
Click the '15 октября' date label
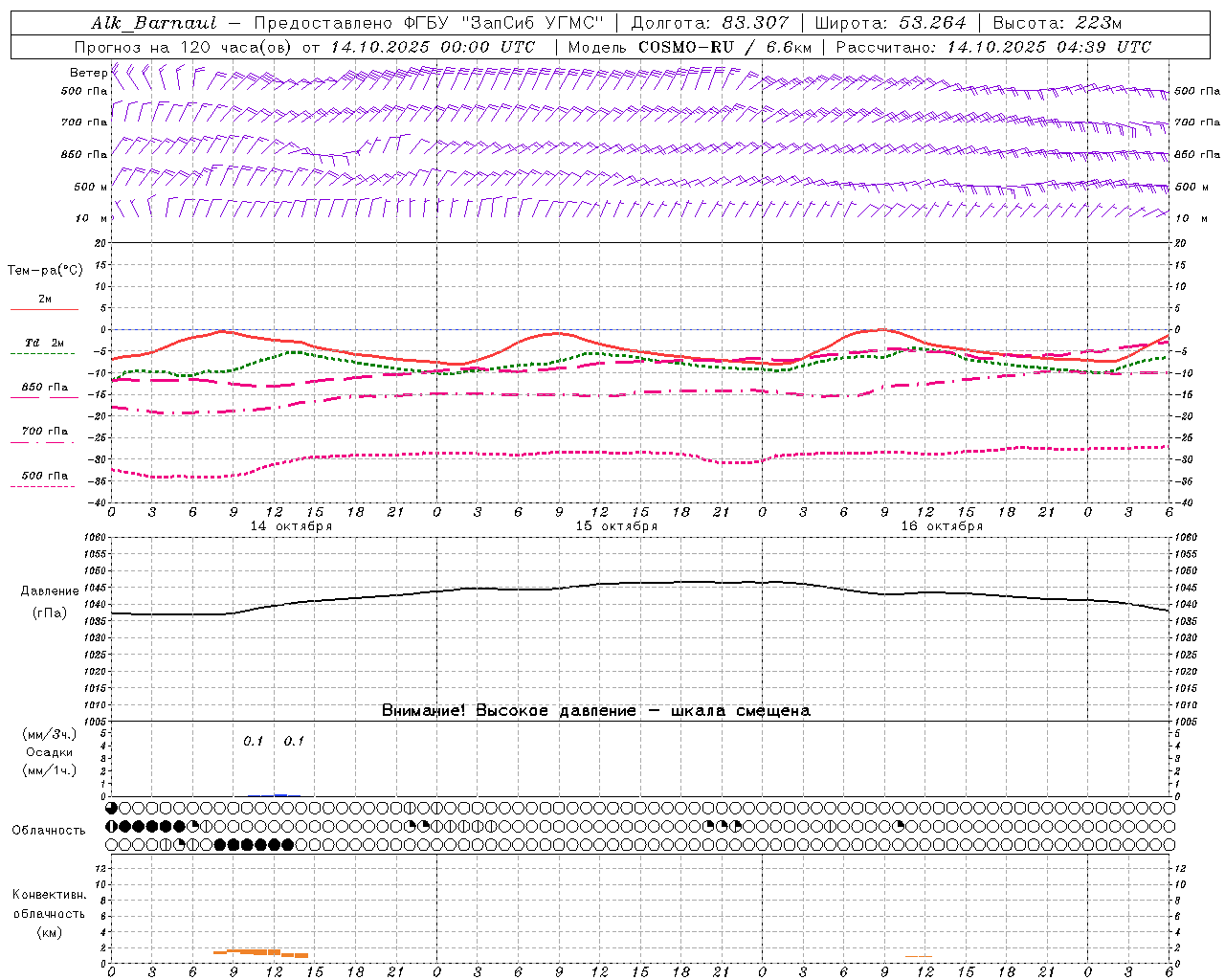click(617, 526)
